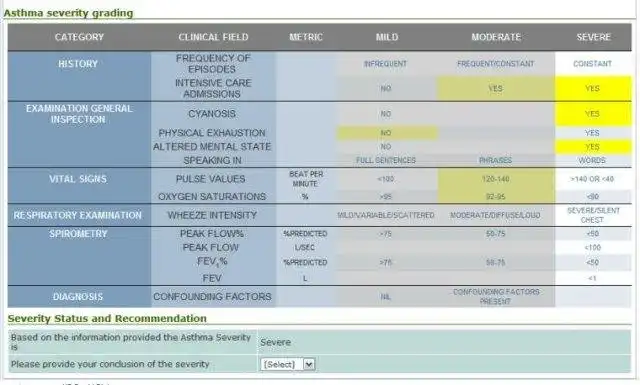Choose WORDS for speaking in
The height and width of the screenshot is (385, 640).
(592, 160)
